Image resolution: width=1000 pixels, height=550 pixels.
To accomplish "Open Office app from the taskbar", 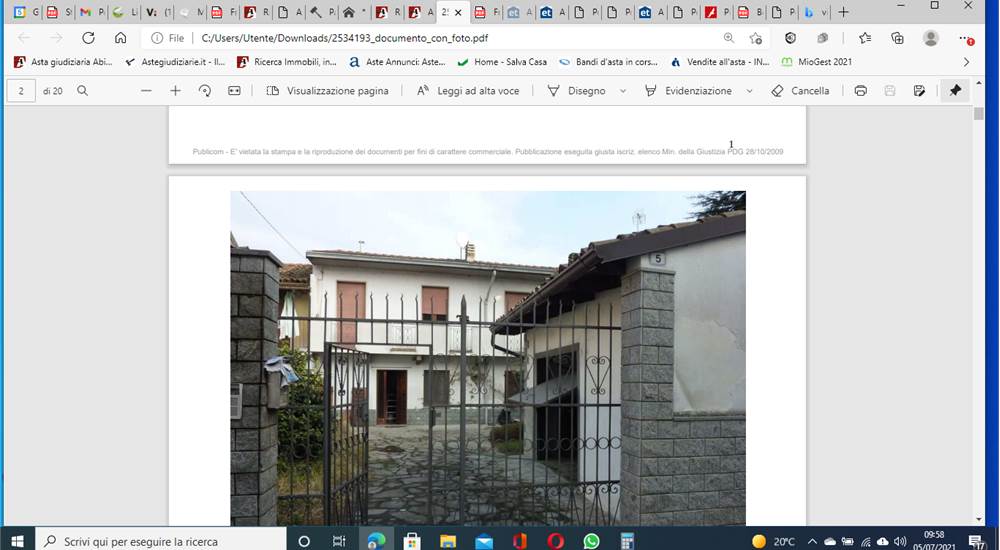I will [520, 541].
